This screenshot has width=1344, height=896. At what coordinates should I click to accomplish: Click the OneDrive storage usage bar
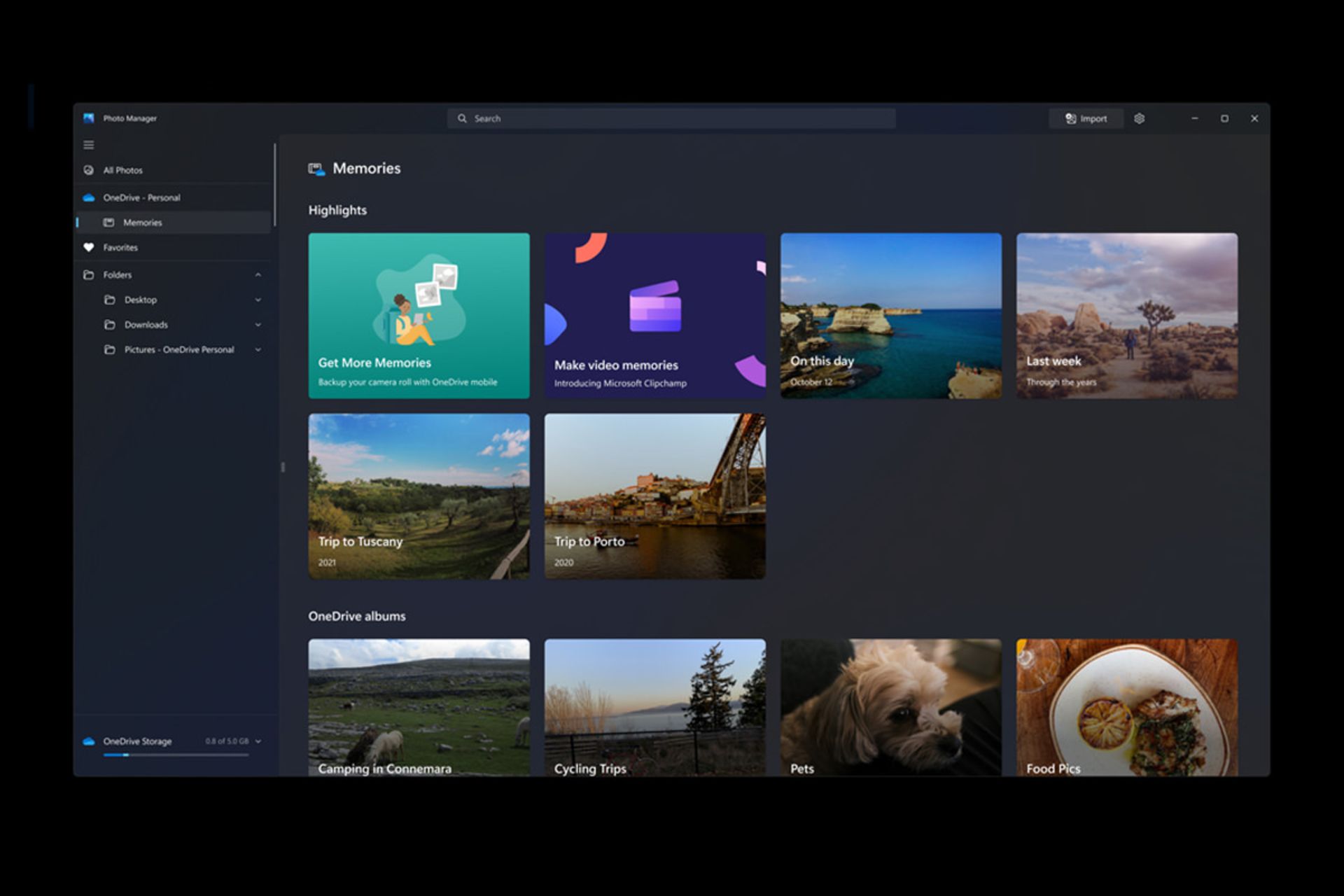point(176,755)
